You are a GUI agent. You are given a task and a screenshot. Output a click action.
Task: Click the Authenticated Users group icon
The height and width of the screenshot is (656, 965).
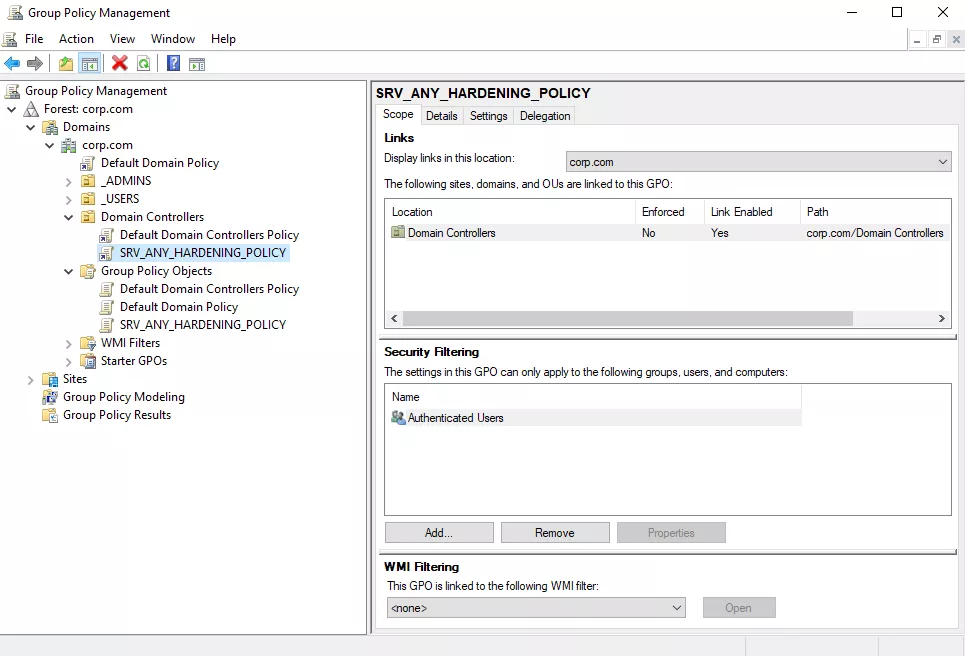(398, 417)
